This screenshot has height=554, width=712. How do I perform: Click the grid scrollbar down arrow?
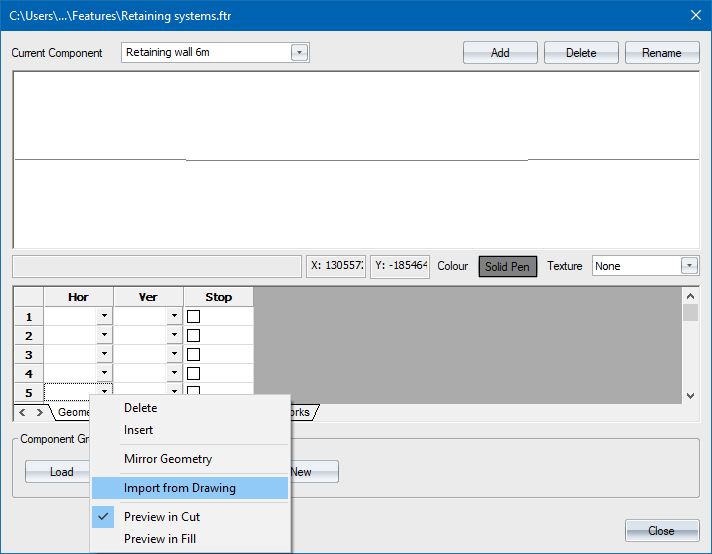click(x=690, y=396)
